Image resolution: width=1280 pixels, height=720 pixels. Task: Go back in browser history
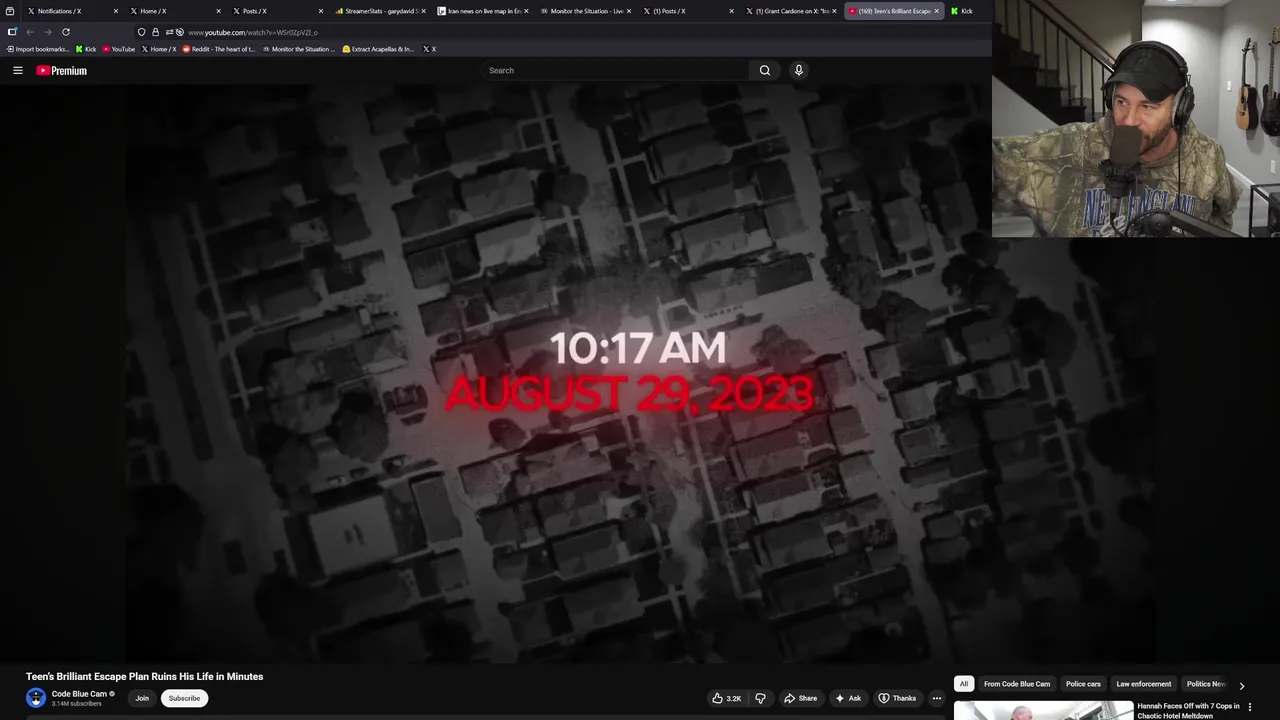click(30, 32)
